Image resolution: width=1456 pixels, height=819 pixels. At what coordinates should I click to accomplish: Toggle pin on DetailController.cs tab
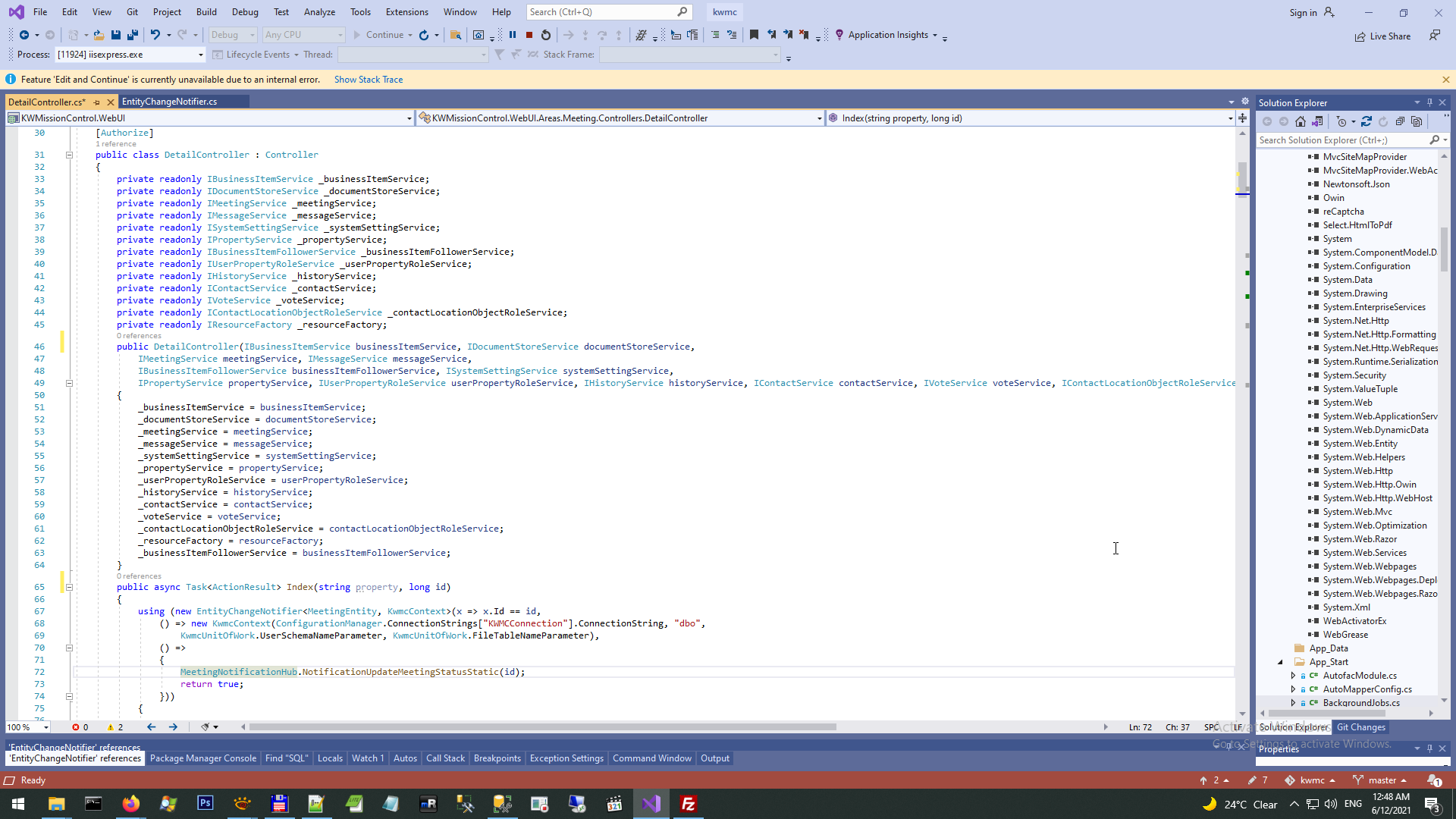pos(97,102)
